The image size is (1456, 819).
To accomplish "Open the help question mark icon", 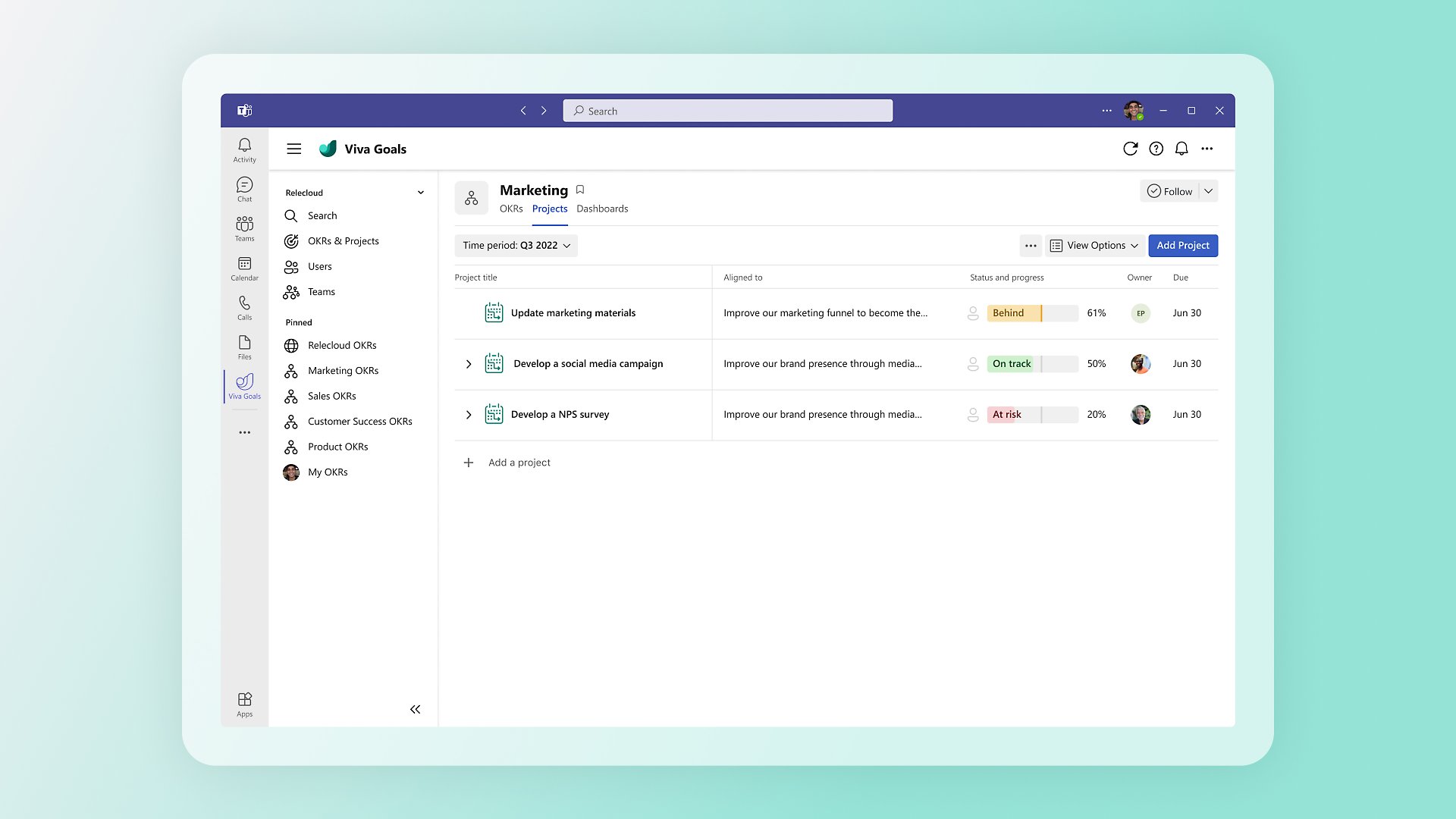I will pos(1156,149).
